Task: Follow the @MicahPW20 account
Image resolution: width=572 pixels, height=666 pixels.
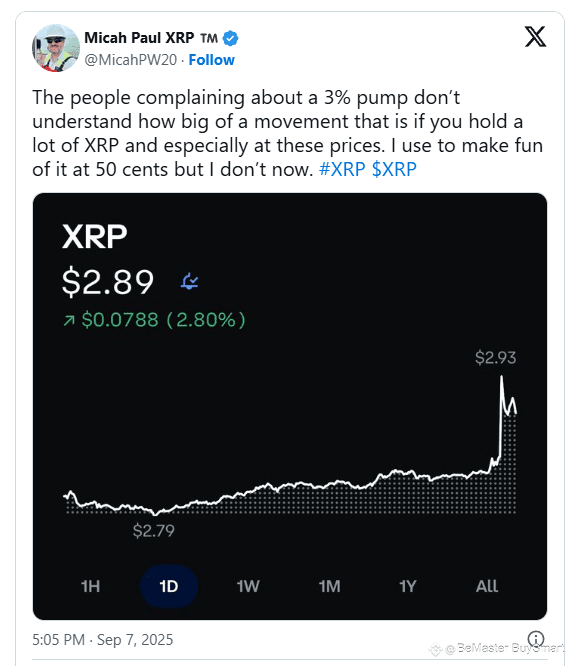Action: click(x=211, y=60)
